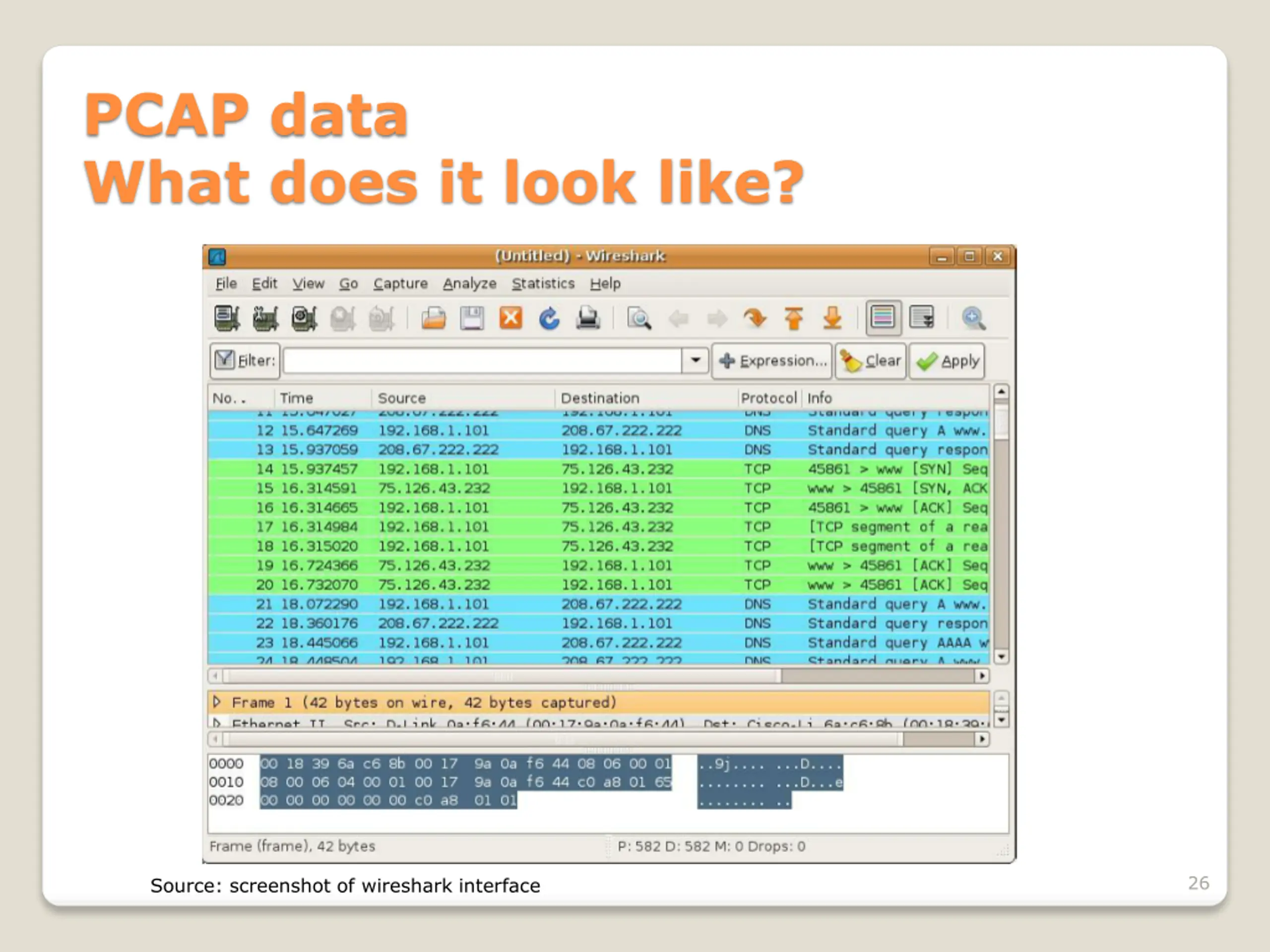Open the Statistics menu
Screen dimensions: 1270x952
tap(543, 284)
